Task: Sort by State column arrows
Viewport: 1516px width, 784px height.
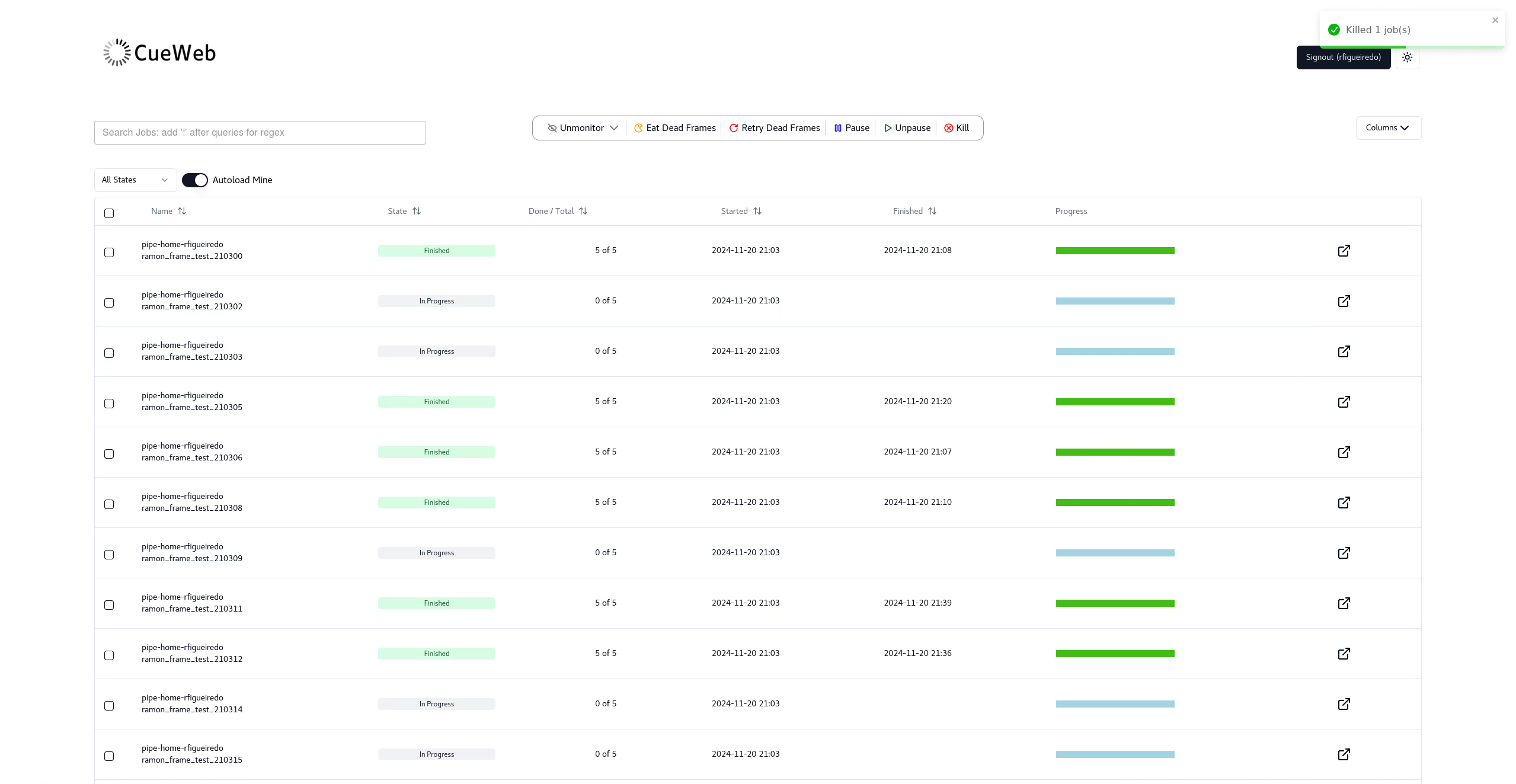Action: (417, 211)
